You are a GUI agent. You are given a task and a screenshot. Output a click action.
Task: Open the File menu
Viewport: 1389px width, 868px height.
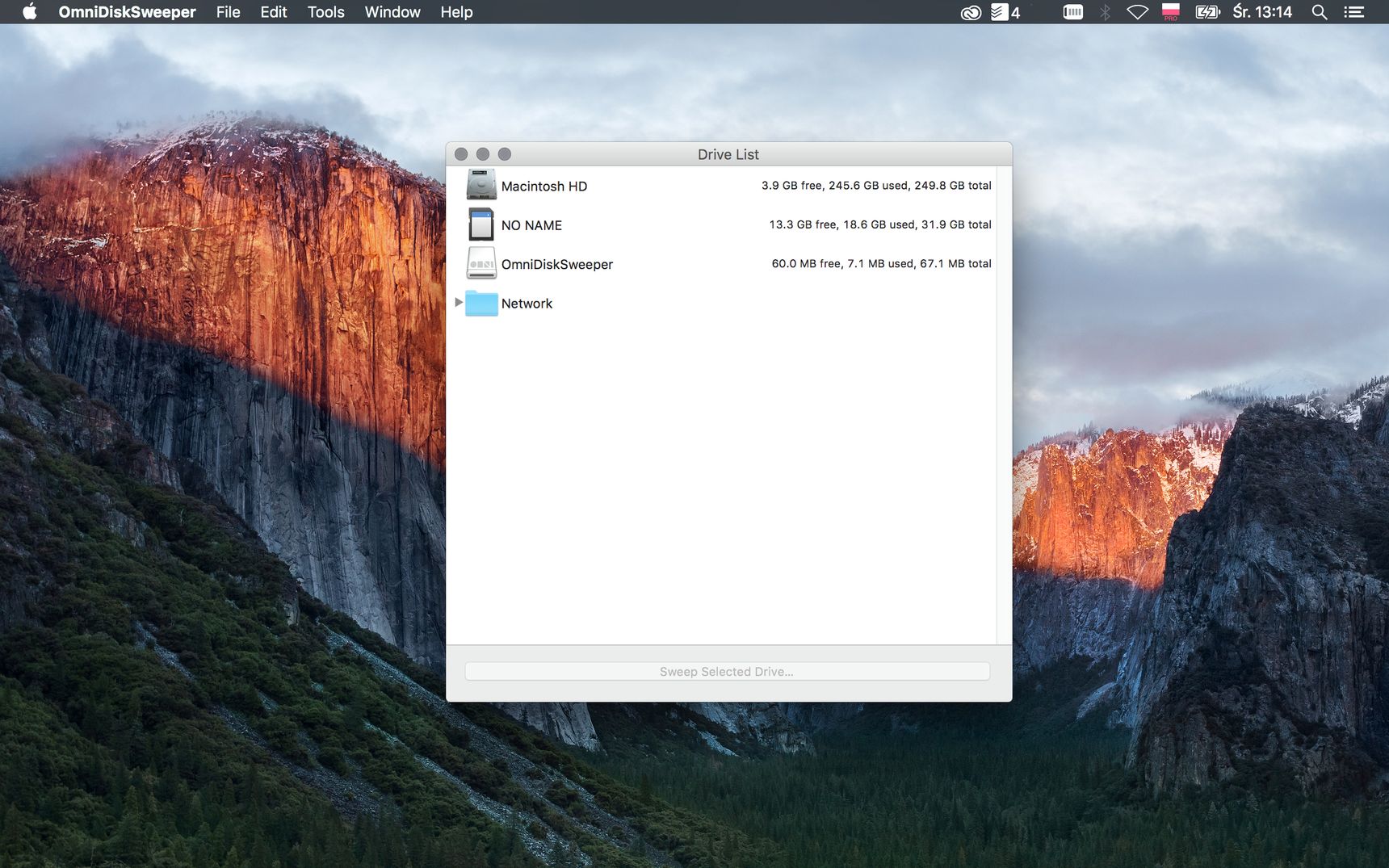point(228,12)
